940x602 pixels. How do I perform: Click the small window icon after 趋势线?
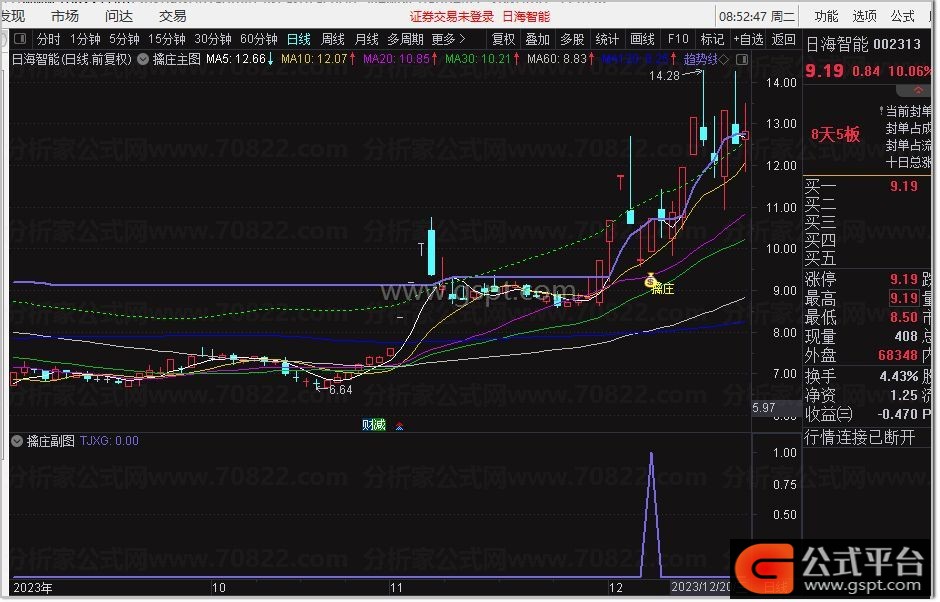(x=743, y=59)
